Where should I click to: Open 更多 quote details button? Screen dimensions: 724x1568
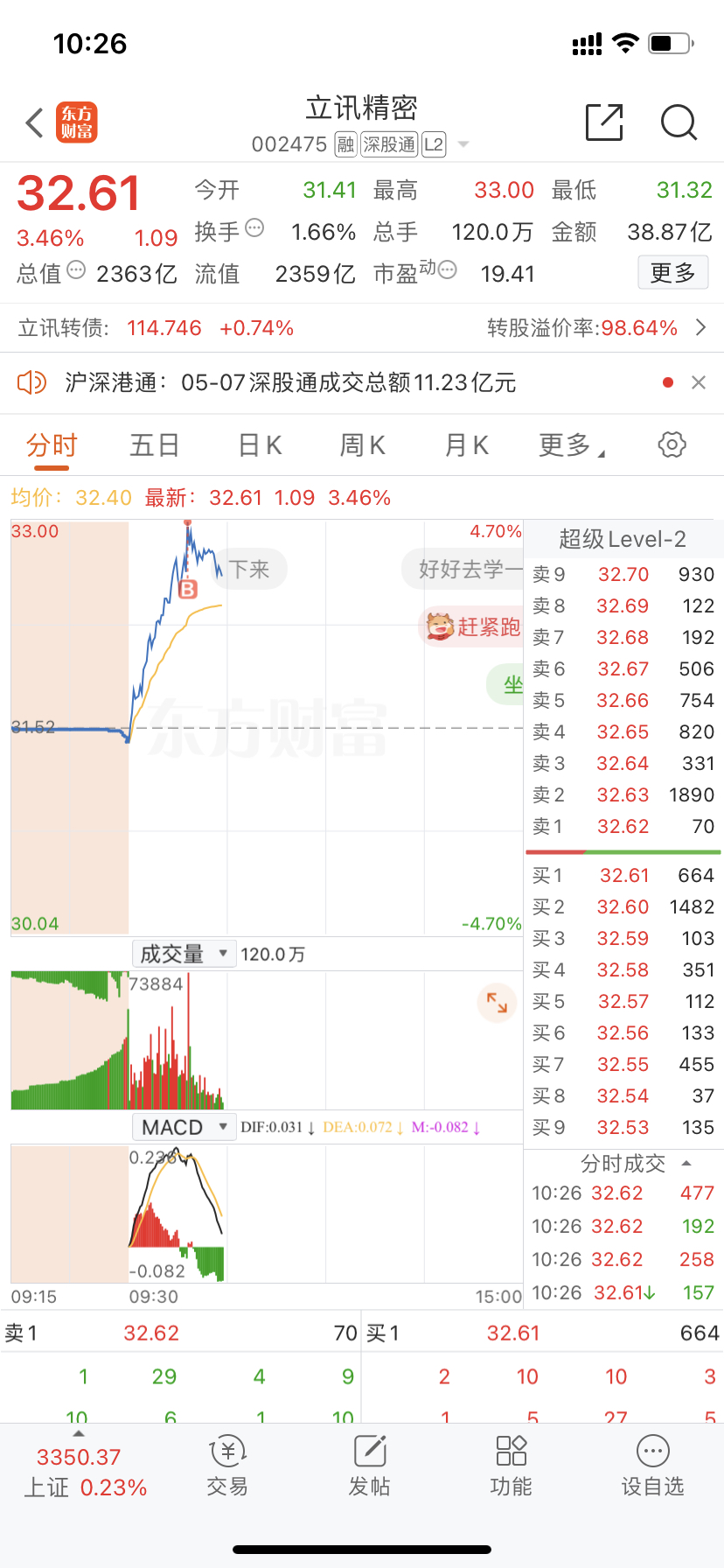672,273
